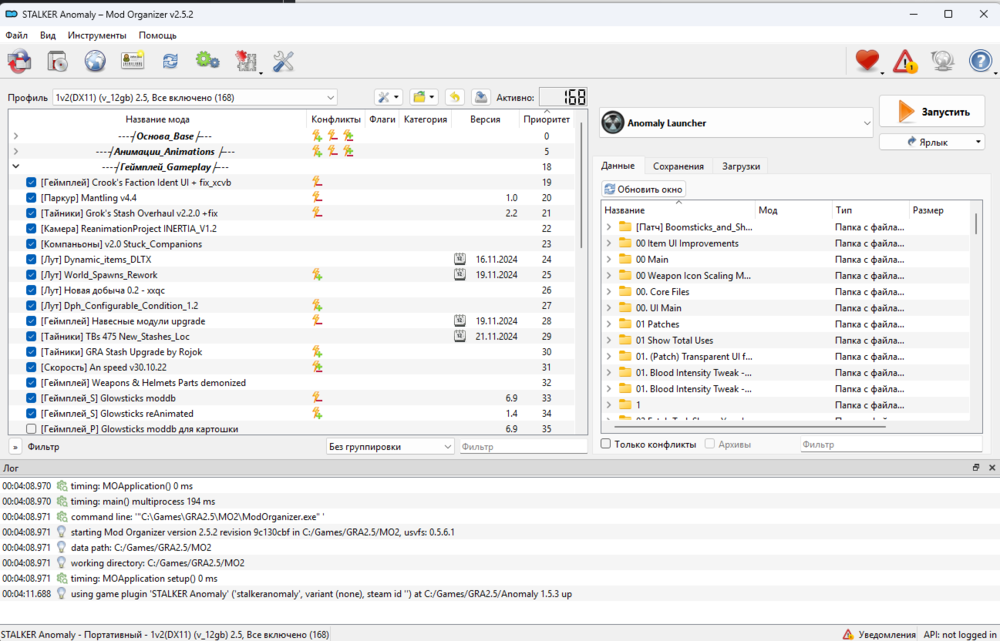Screen dimensions: 1000x641
Task: Click the notes icon for TBs 475 New_Stashes_Loc
Action: pyautogui.click(x=460, y=336)
